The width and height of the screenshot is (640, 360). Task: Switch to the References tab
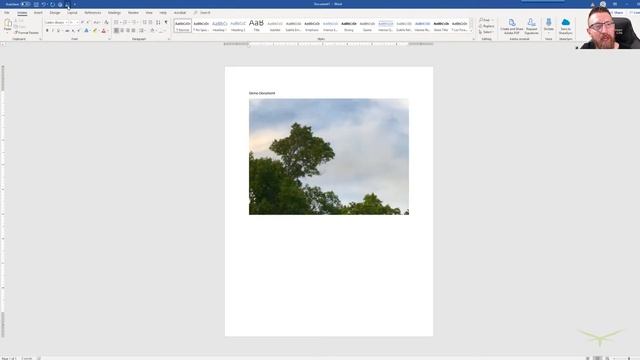(93, 13)
